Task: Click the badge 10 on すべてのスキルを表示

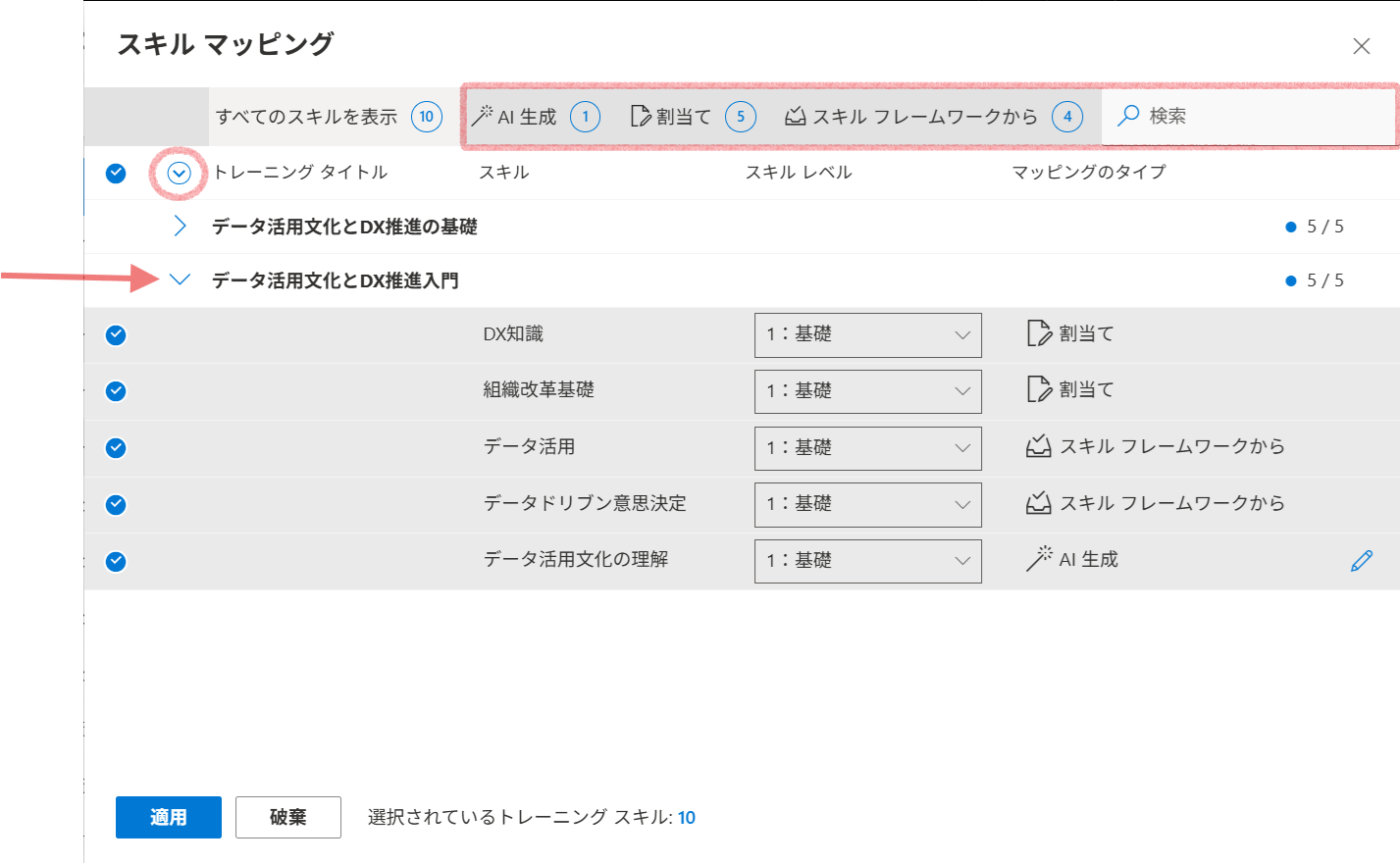Action: (x=427, y=117)
